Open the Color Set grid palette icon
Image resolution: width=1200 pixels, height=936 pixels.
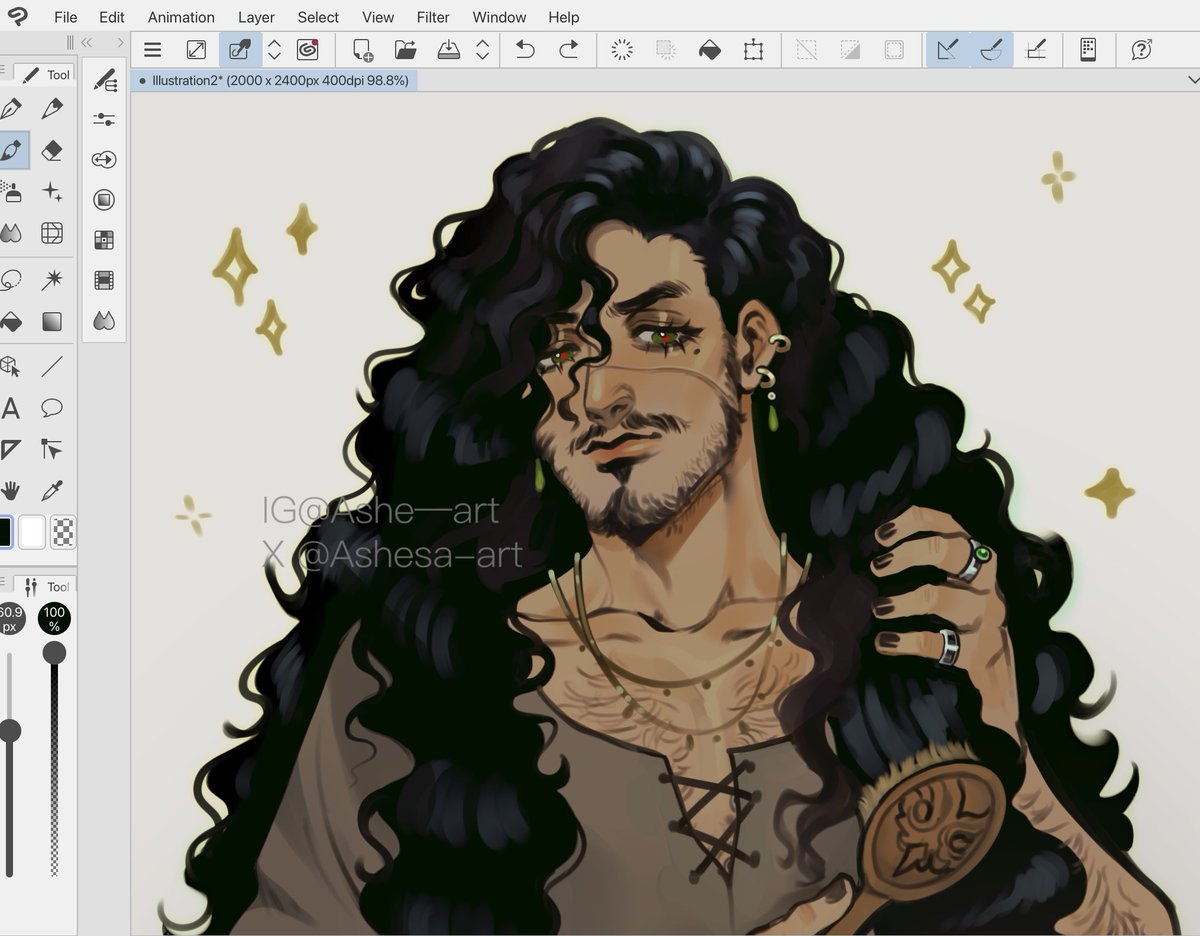click(104, 240)
